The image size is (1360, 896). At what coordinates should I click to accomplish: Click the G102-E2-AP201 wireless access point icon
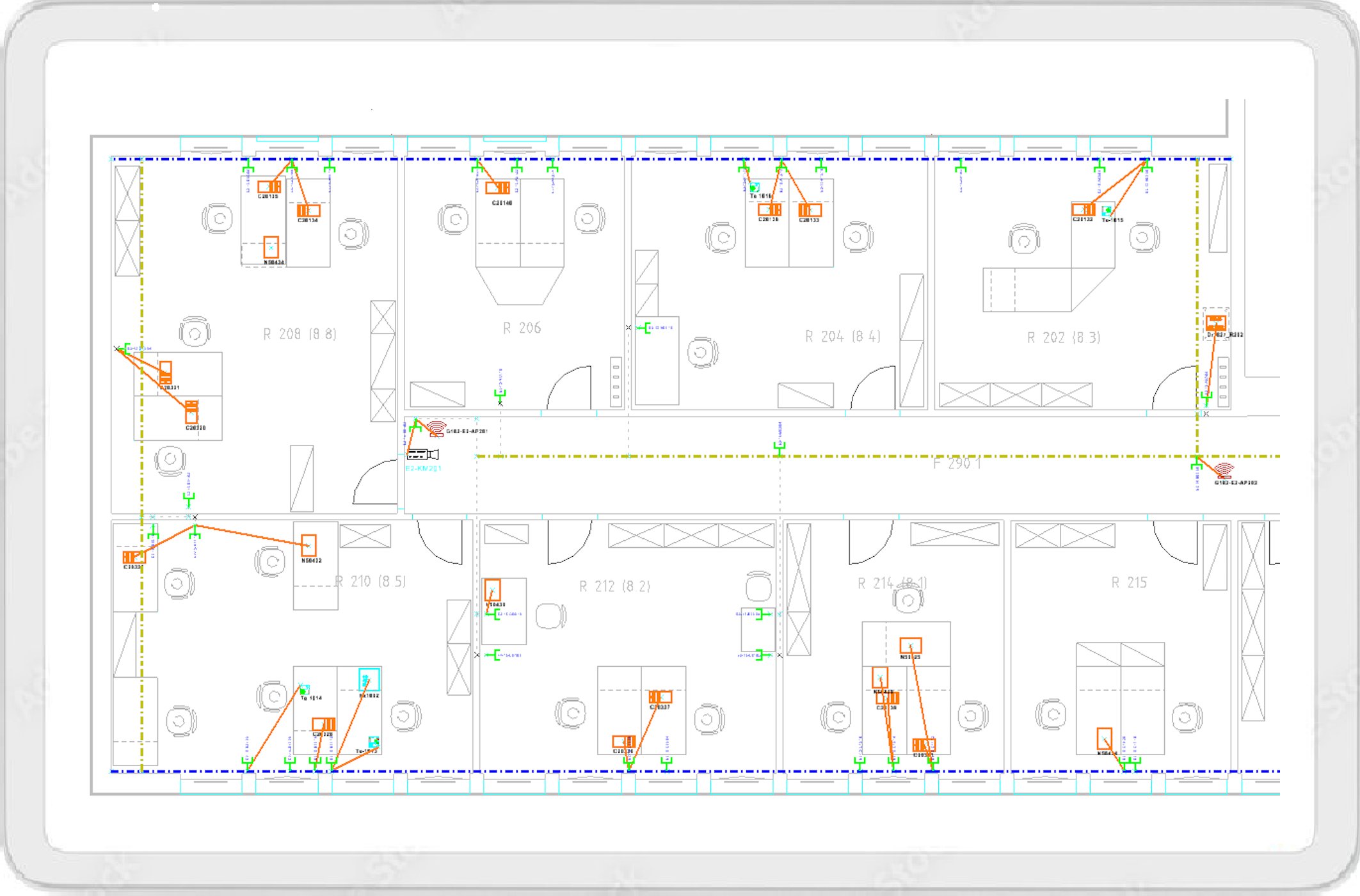click(436, 429)
